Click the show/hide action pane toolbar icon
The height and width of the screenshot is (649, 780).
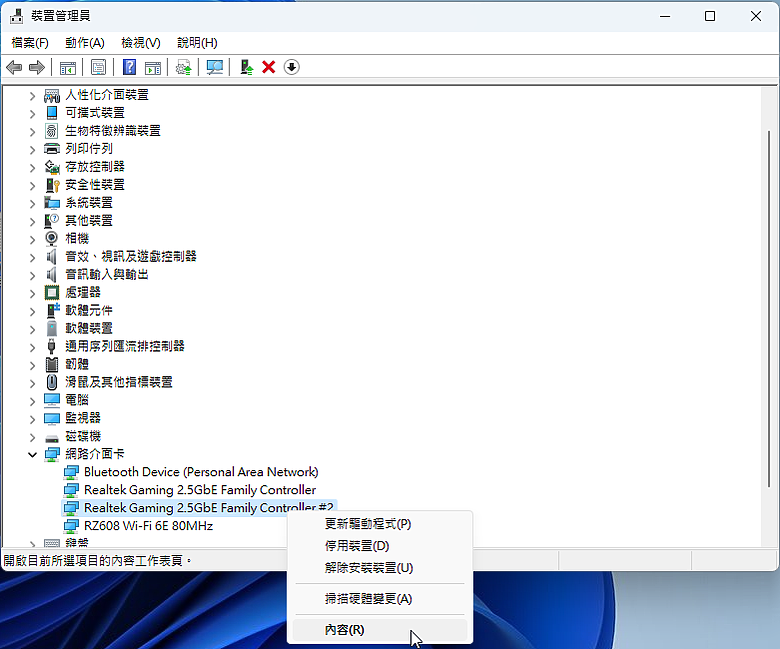click(x=153, y=67)
